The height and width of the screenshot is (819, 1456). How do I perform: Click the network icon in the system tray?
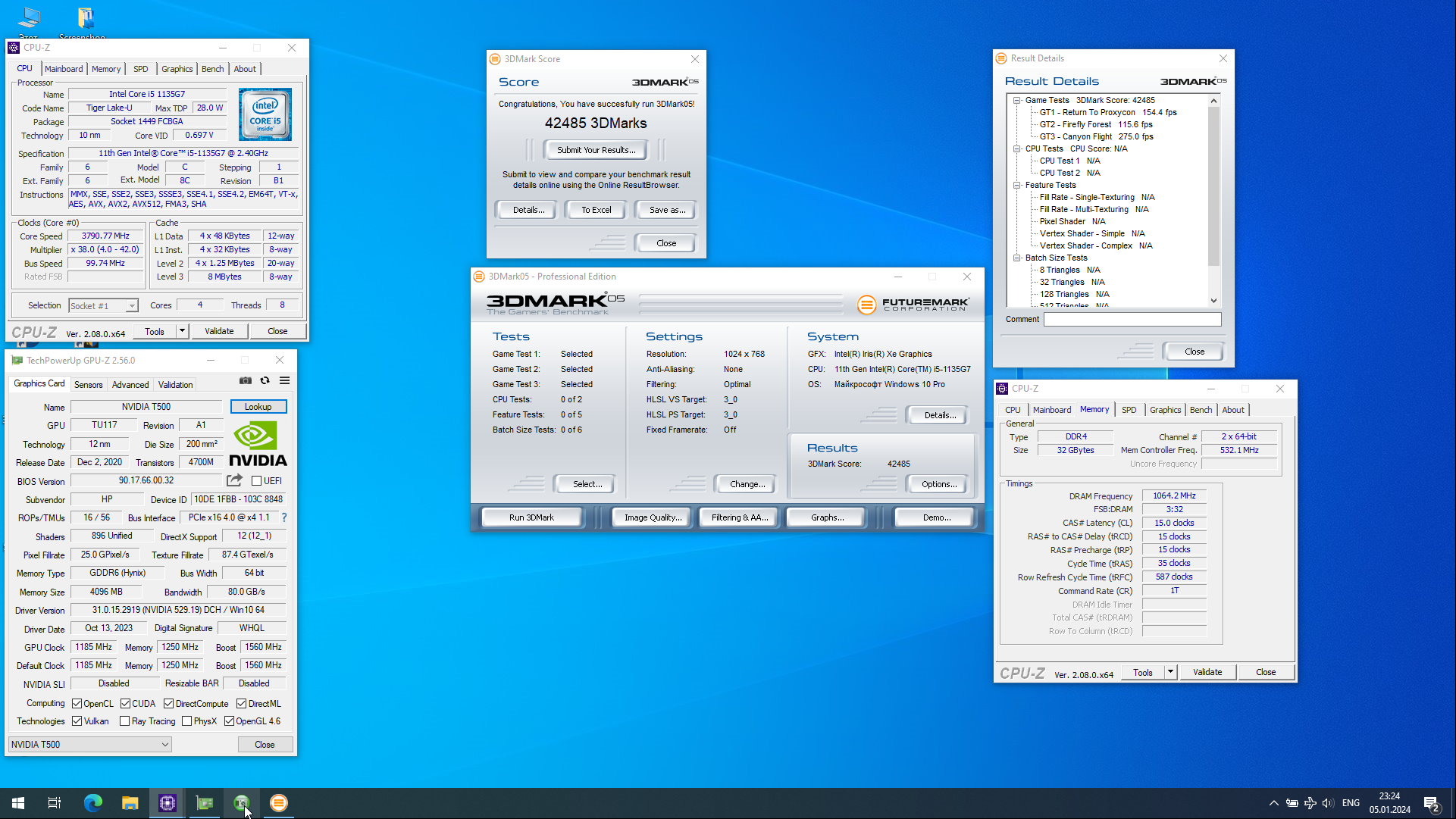click(x=1310, y=803)
